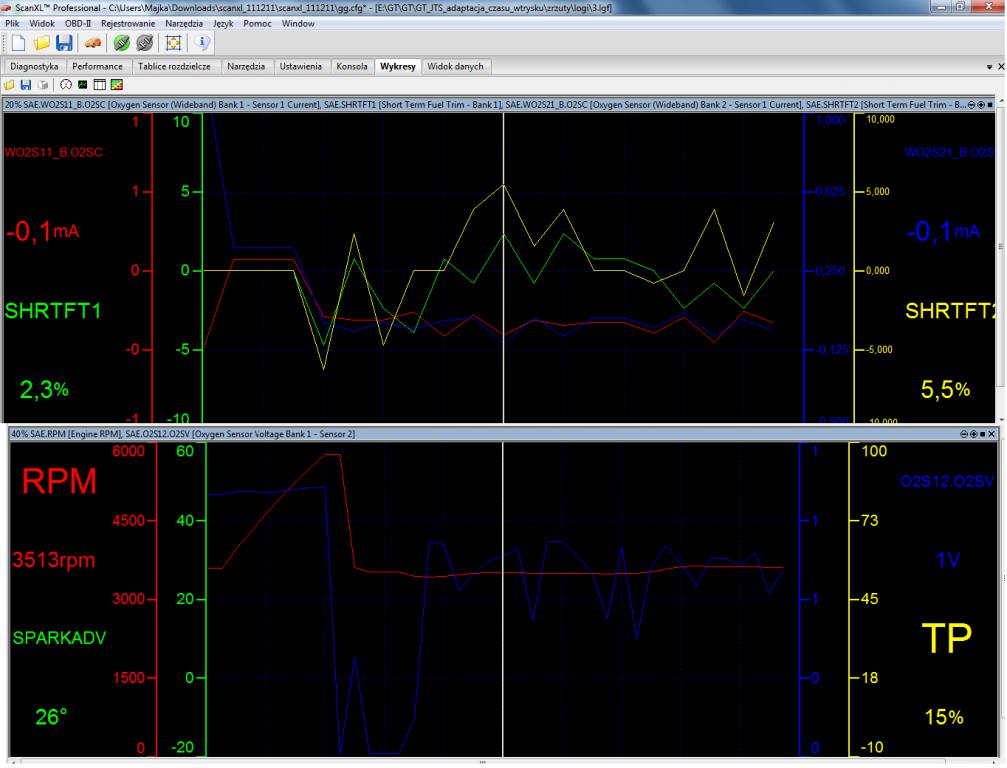Toggle fullscreen with the orange-framed icon

(171, 43)
